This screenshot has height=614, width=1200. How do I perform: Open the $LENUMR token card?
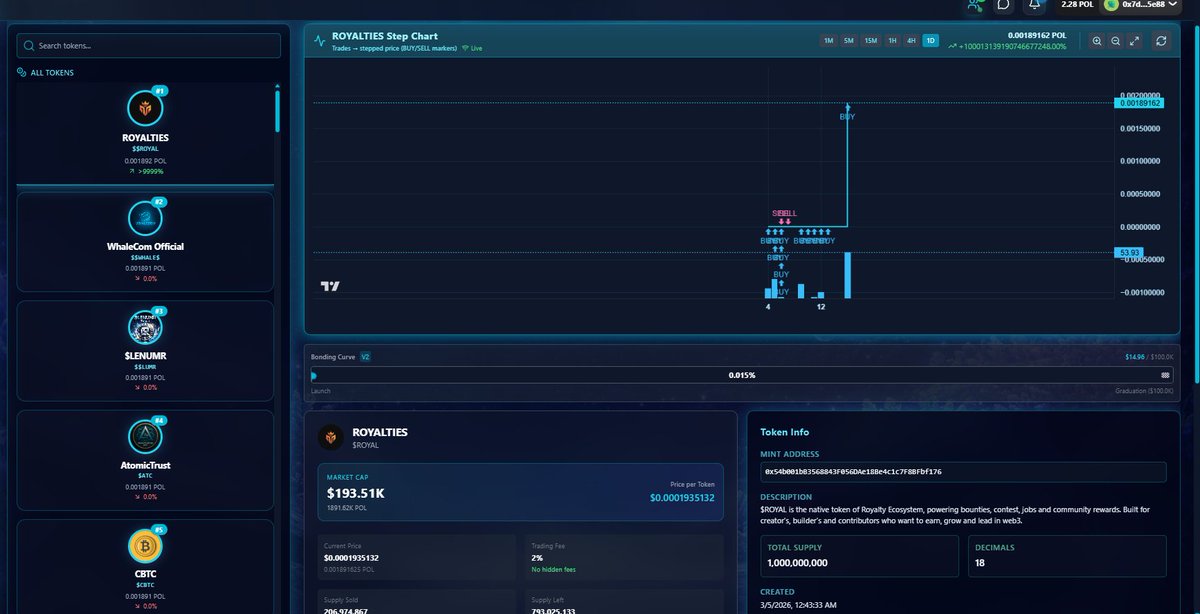(x=145, y=351)
